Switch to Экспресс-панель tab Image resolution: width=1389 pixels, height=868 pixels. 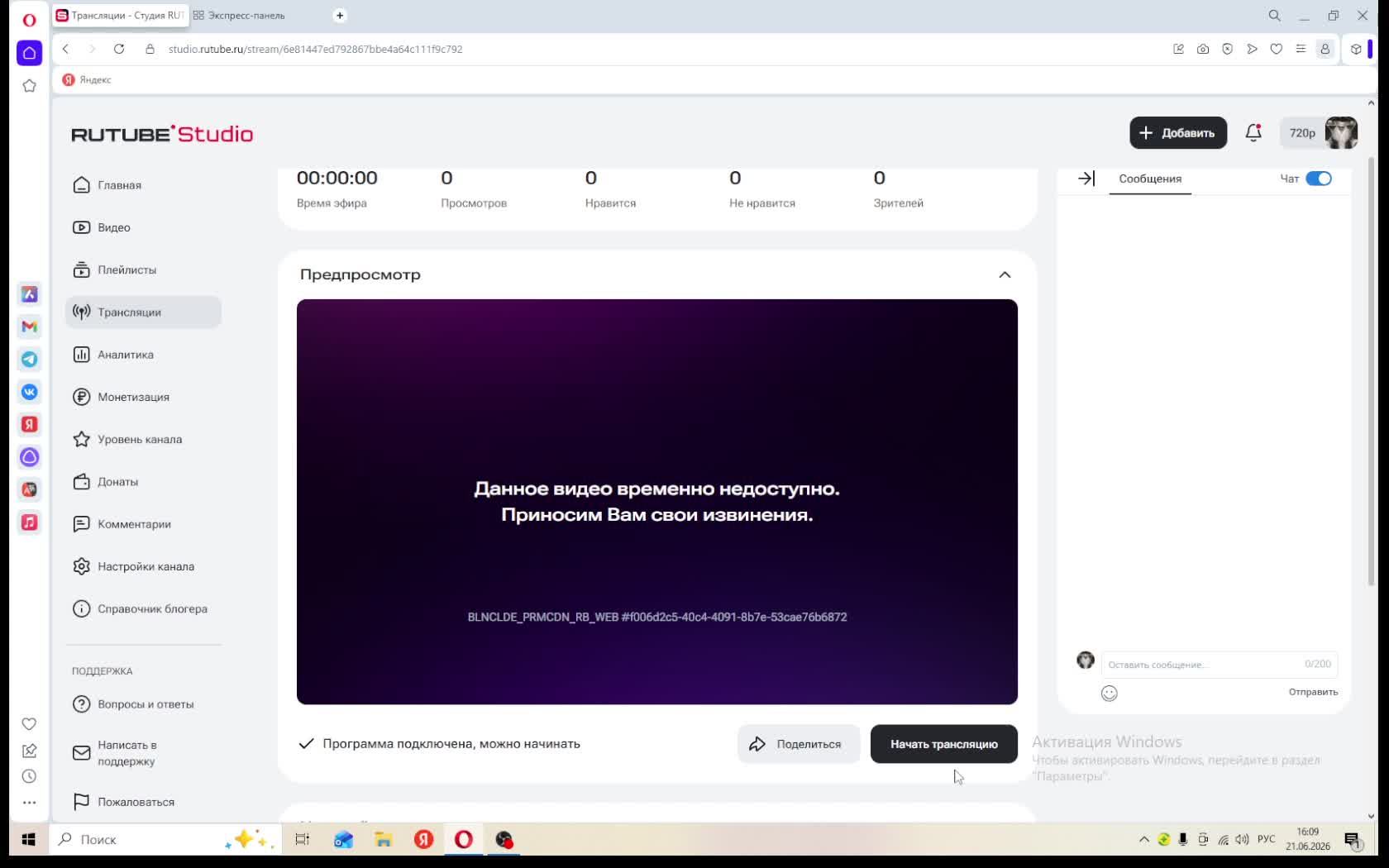point(240,16)
